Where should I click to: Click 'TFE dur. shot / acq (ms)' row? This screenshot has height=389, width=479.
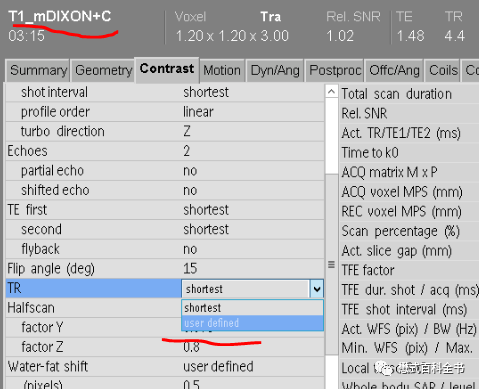(x=409, y=290)
